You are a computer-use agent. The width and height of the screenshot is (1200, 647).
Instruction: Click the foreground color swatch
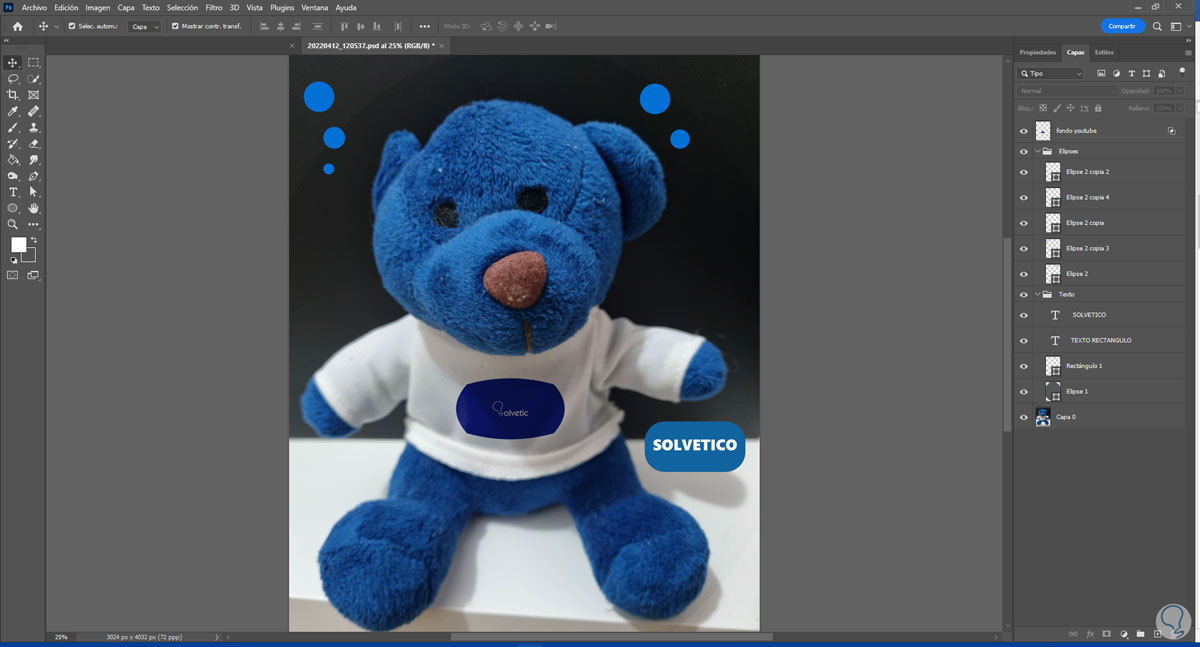[x=19, y=245]
